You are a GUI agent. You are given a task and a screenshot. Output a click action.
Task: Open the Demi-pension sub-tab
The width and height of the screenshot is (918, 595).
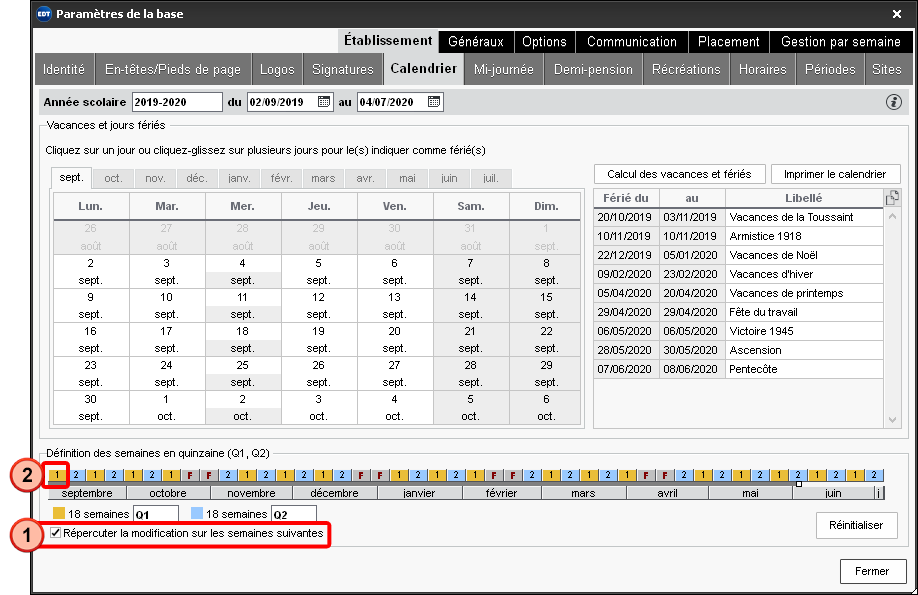click(x=593, y=69)
